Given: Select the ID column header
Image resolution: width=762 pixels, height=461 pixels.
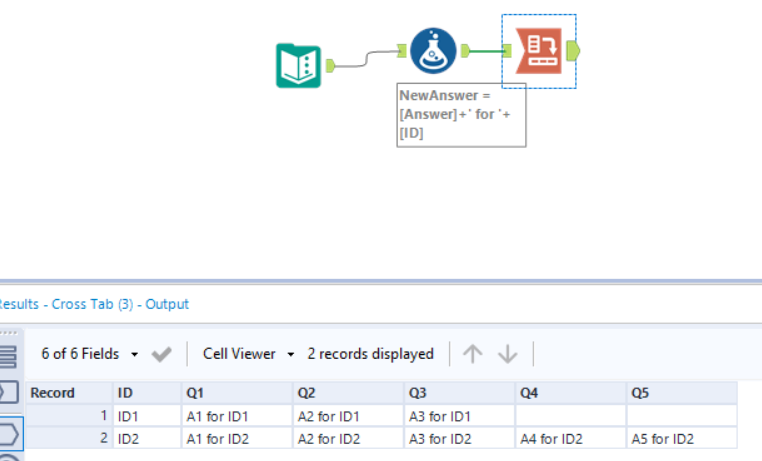Looking at the screenshot, I should 146,393.
